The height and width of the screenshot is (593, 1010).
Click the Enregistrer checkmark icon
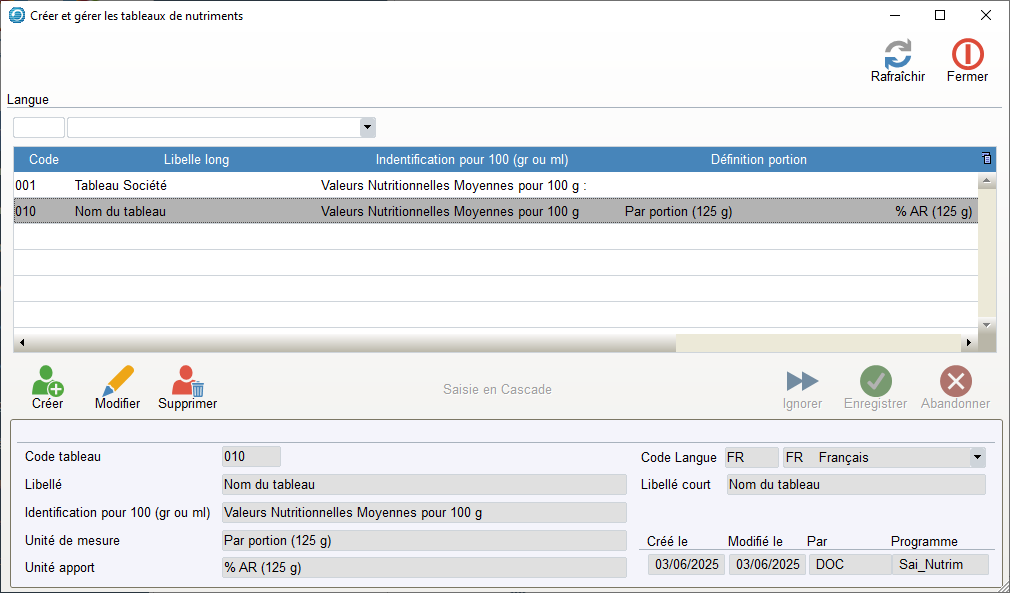[875, 381]
